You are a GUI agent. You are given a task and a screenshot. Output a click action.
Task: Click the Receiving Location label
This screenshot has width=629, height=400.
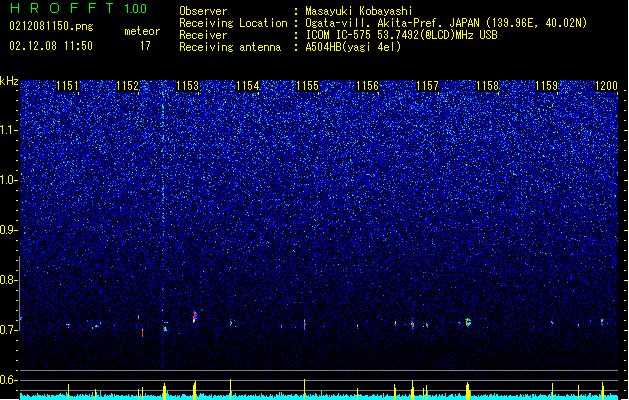click(x=233, y=23)
